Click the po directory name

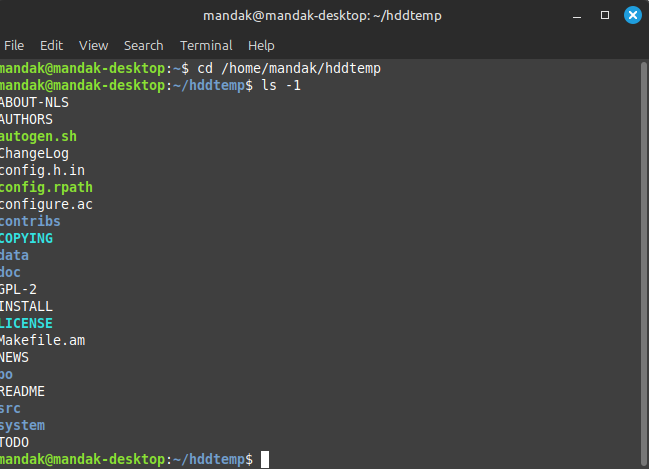[7, 375]
